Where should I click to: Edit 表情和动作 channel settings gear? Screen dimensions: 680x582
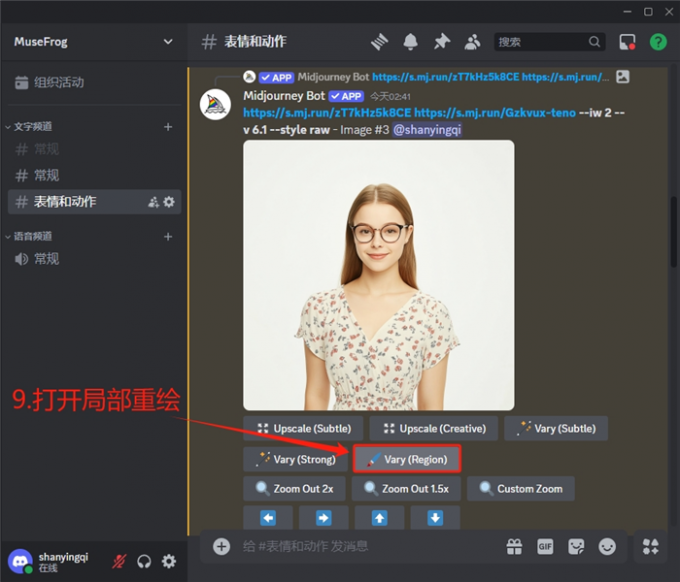tap(169, 202)
